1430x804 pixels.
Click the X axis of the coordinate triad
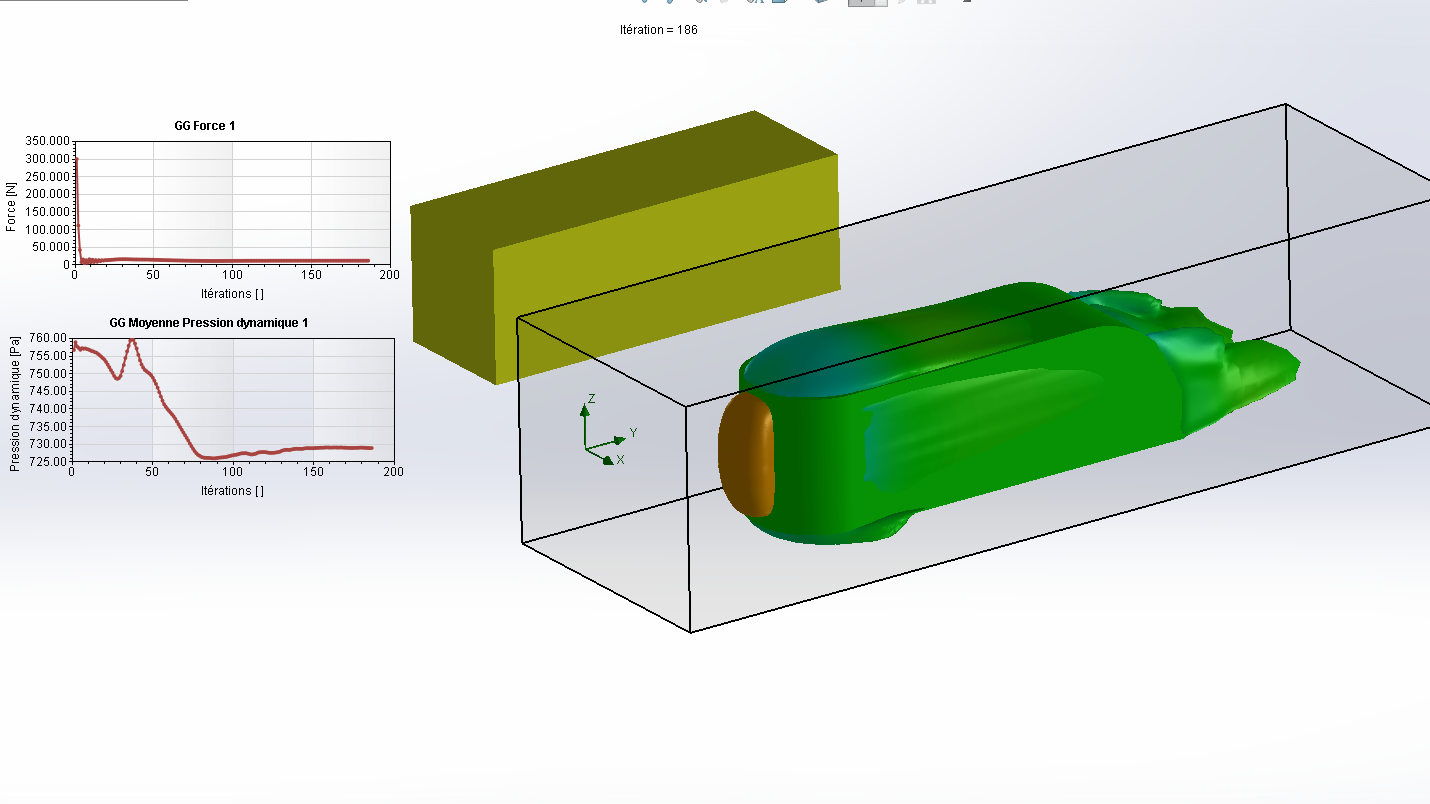[602, 456]
